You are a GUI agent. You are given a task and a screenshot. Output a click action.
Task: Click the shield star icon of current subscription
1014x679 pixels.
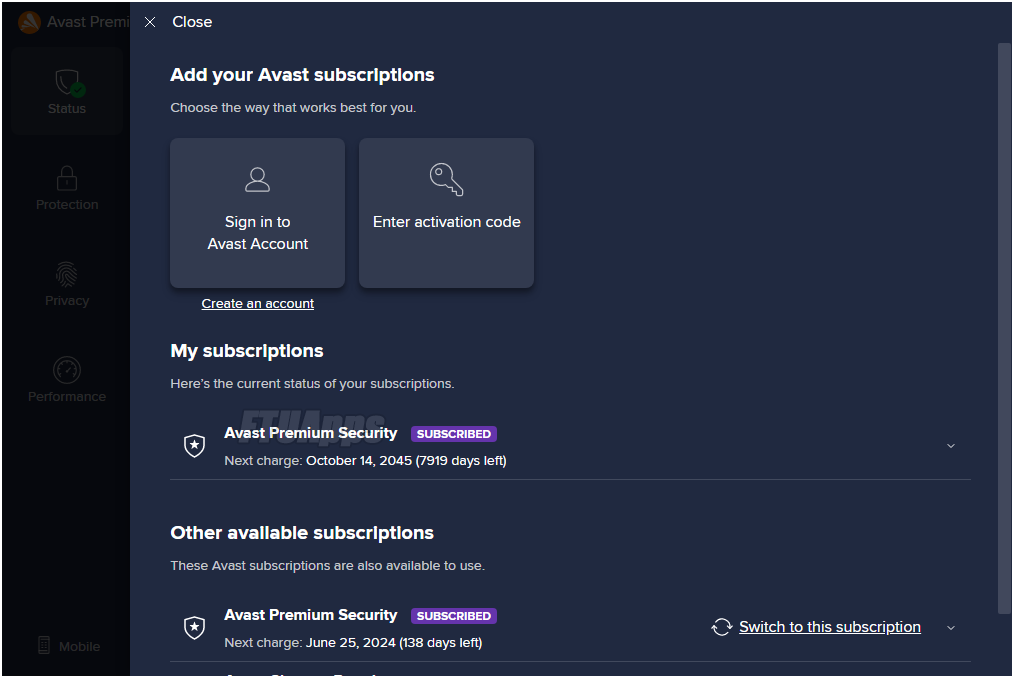[x=194, y=446]
